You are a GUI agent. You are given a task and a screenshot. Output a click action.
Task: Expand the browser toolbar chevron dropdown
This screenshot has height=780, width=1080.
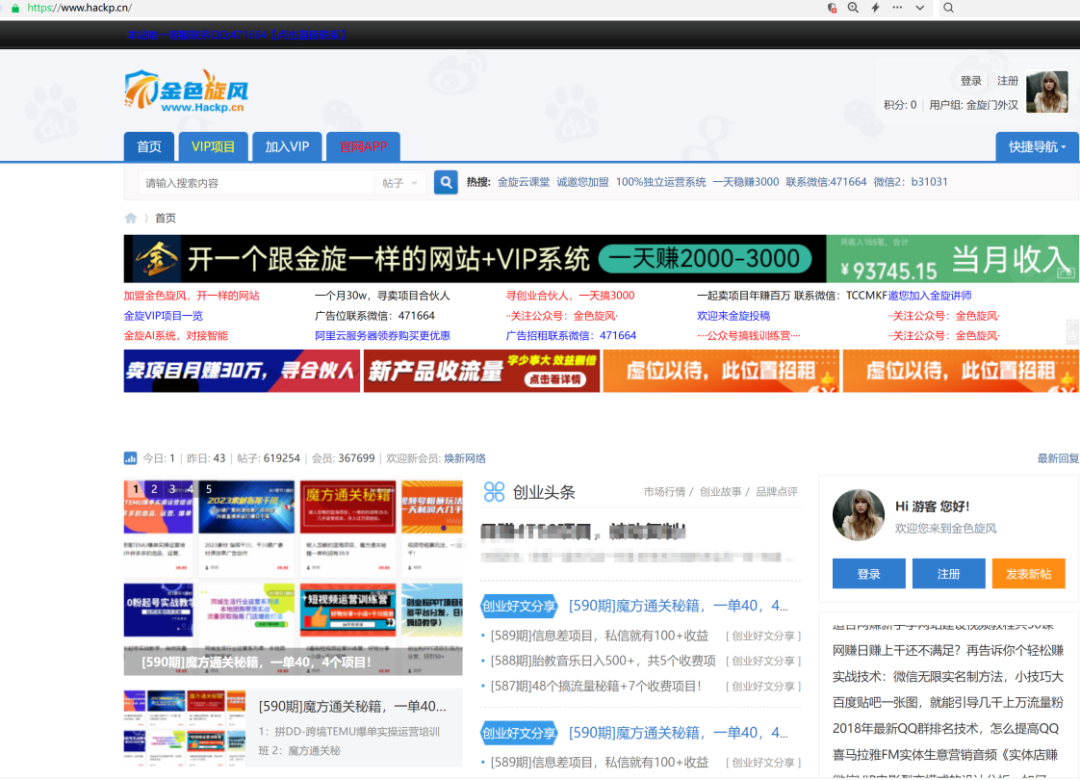click(x=920, y=8)
